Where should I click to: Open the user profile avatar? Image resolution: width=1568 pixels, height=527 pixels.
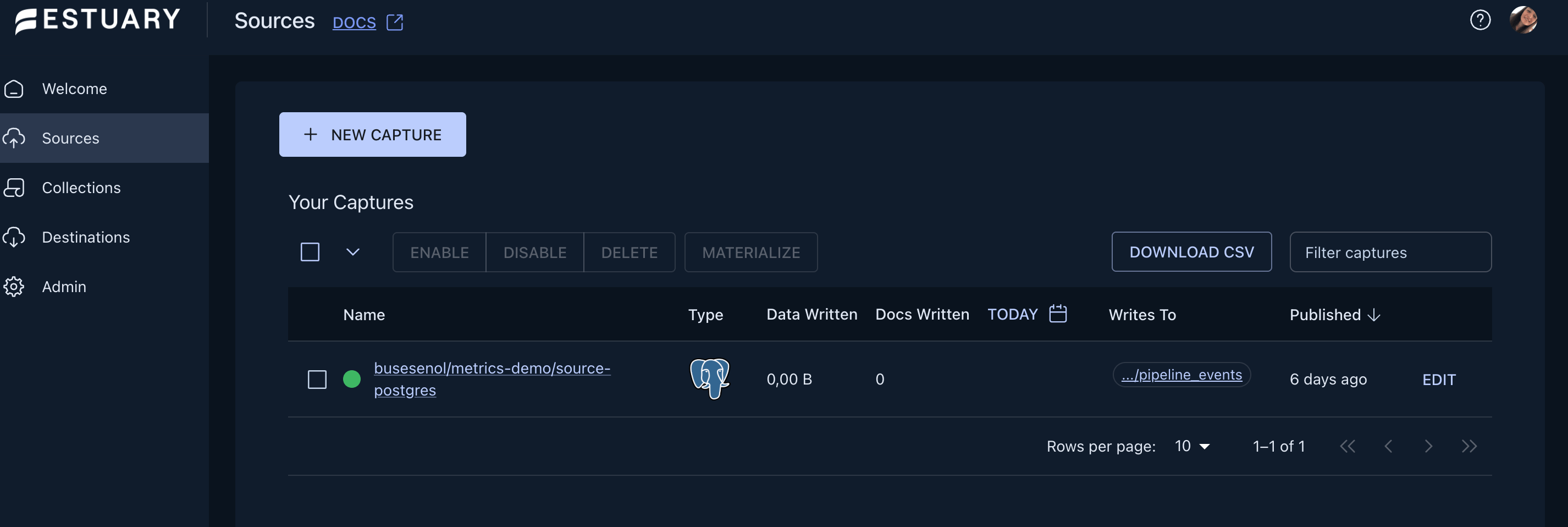[x=1523, y=20]
